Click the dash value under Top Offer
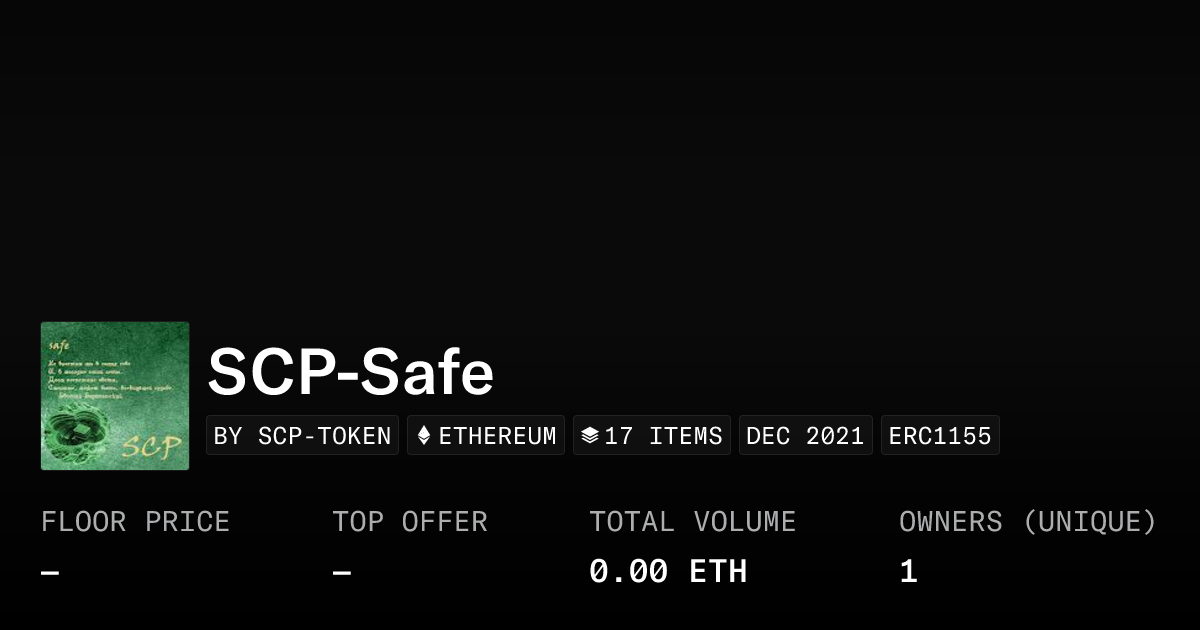Screen dimensions: 1200x630 (x=341, y=572)
